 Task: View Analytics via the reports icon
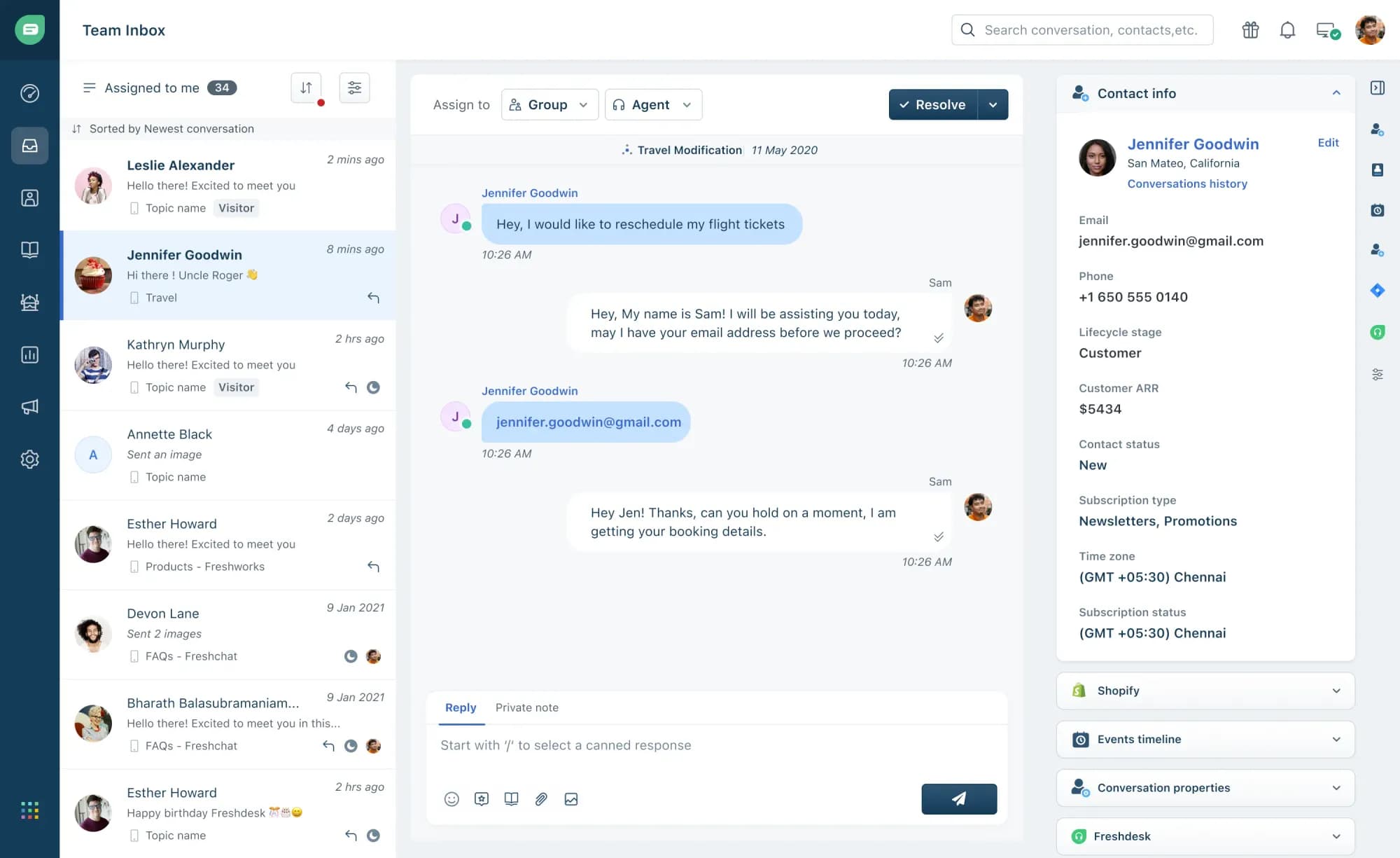29,354
